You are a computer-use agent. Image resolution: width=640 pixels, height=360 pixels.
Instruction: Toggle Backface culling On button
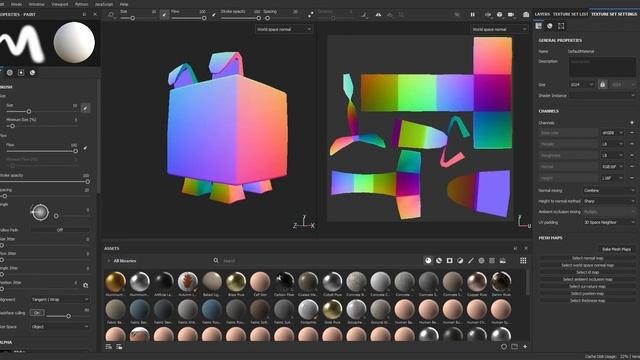pos(37,313)
